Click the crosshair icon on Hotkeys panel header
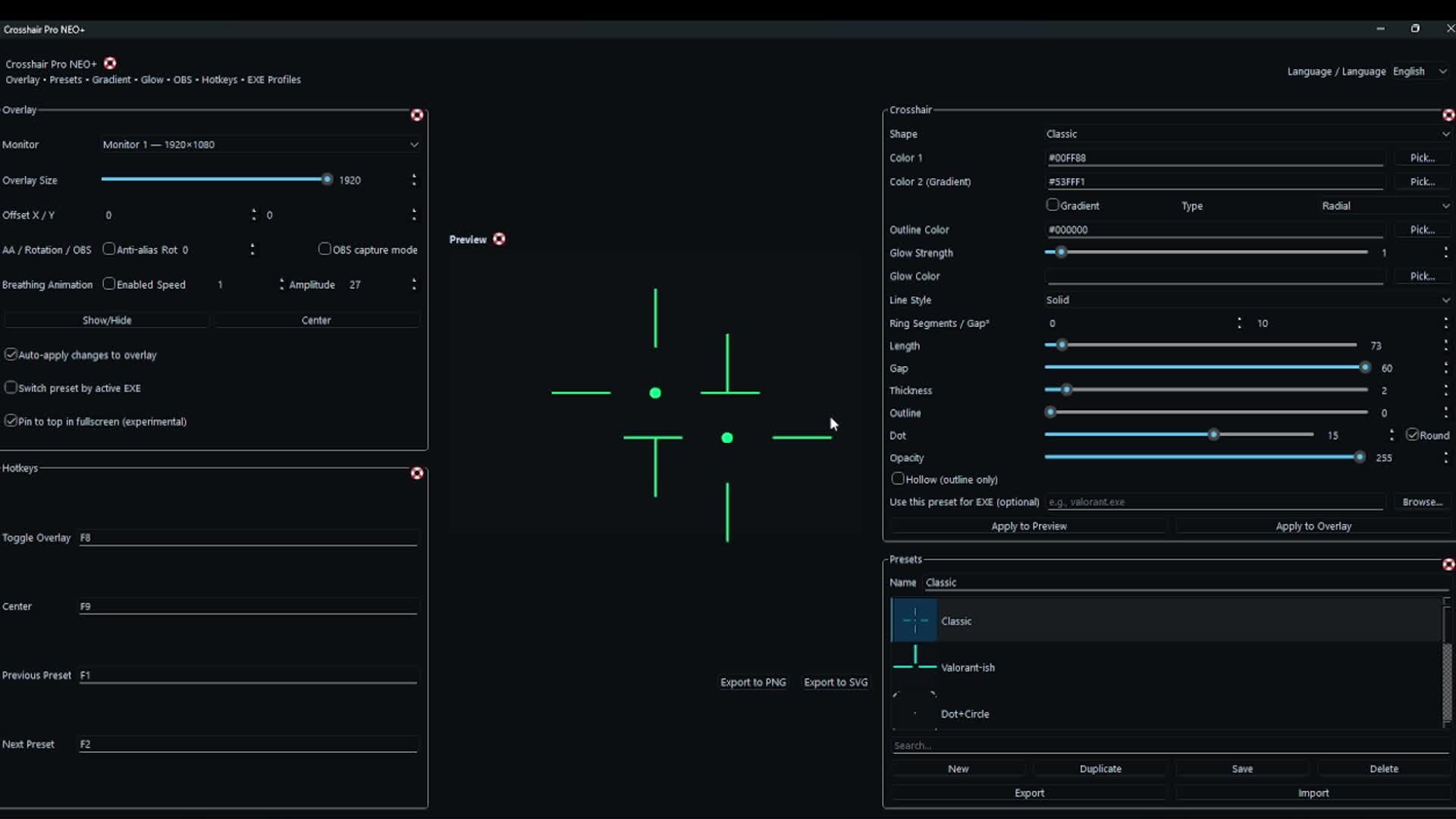This screenshot has width=1456, height=819. point(417,473)
